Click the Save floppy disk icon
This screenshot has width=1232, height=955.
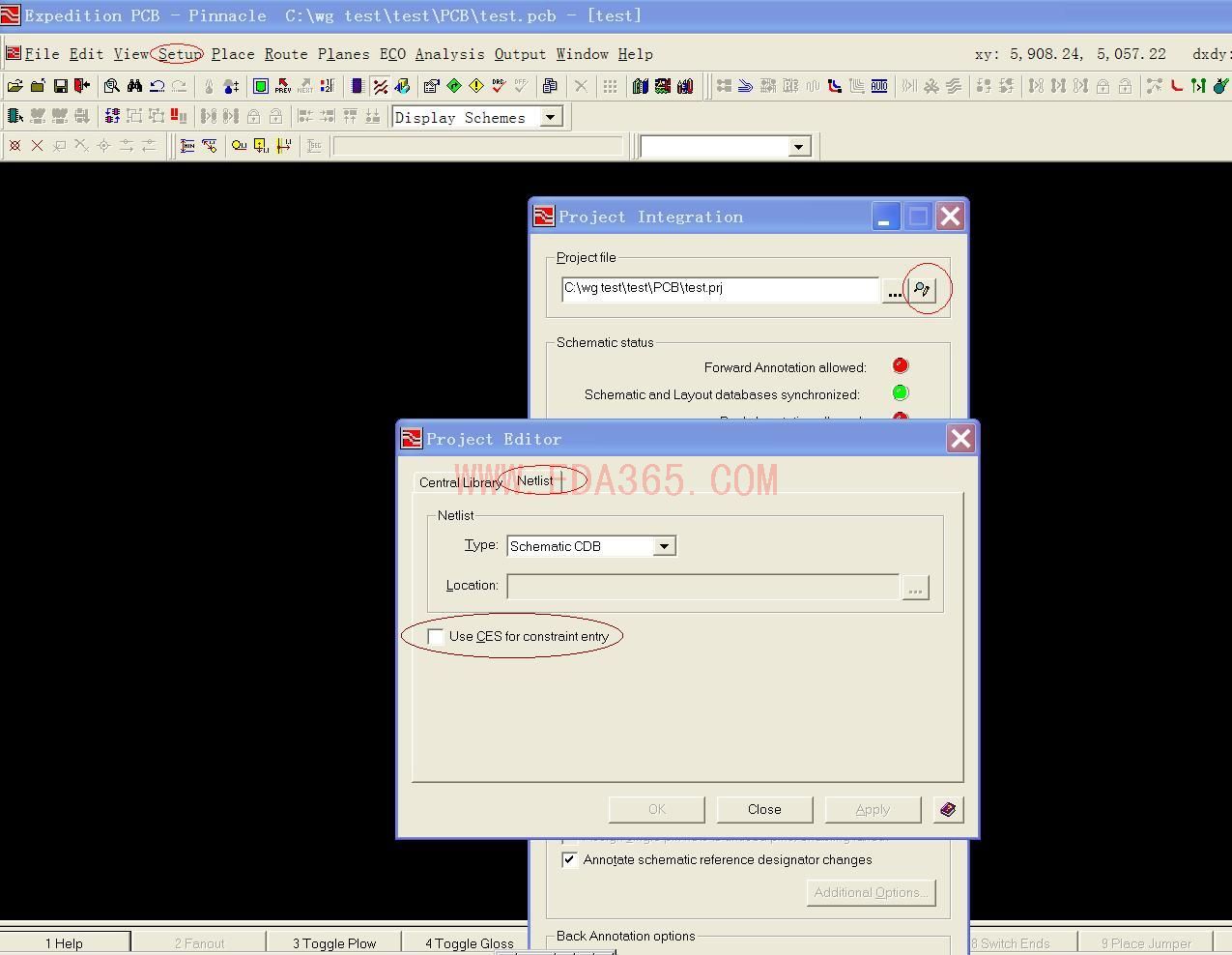pyautogui.click(x=61, y=86)
